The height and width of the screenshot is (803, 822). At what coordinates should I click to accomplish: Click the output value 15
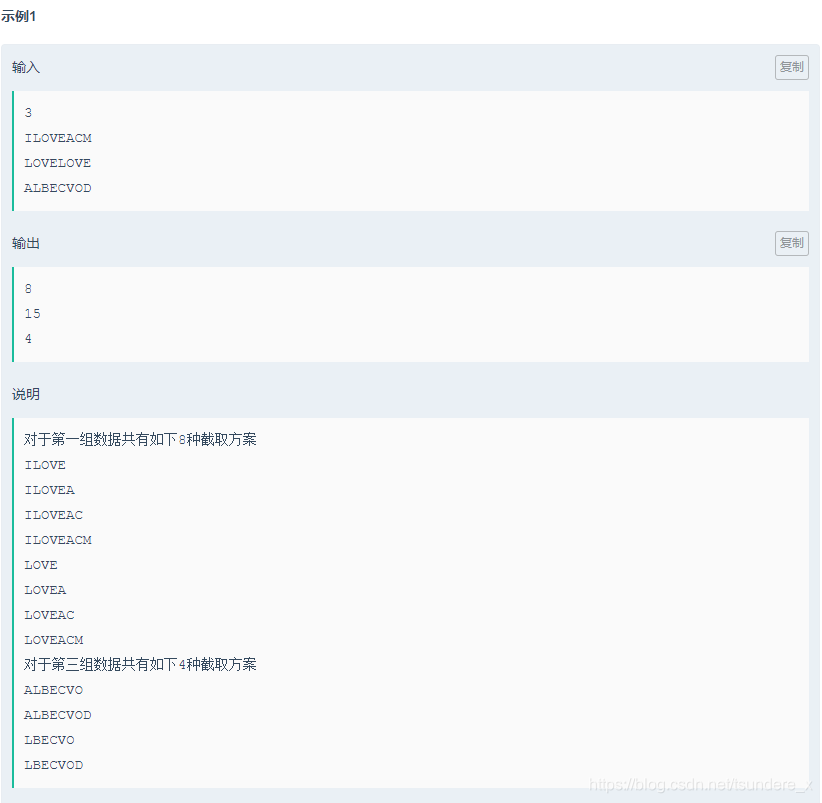(x=31, y=313)
